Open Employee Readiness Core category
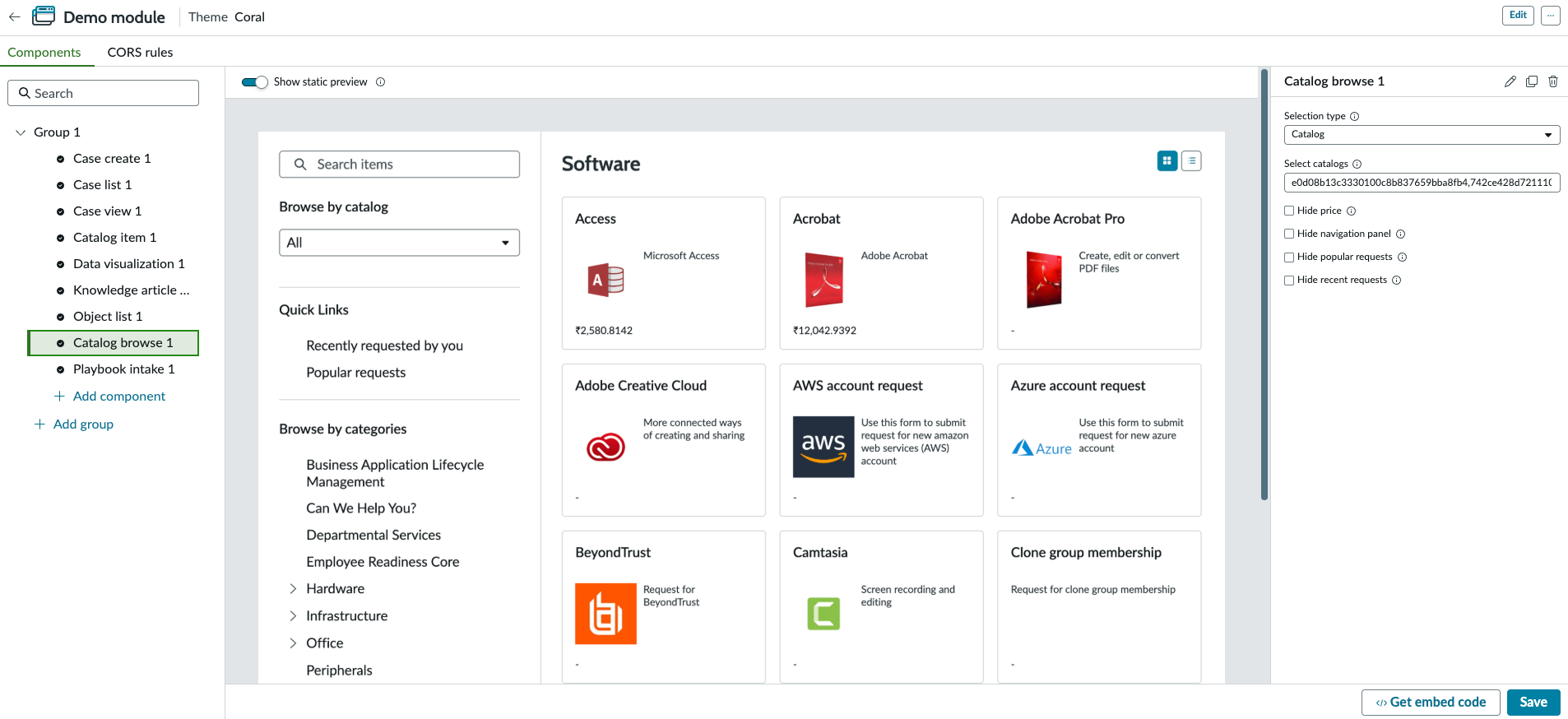Image resolution: width=1568 pixels, height=719 pixels. 383,563
